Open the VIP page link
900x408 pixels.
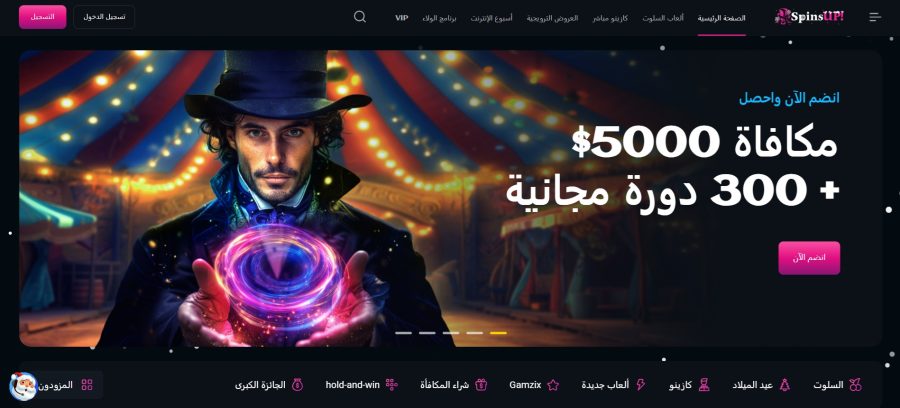pos(402,18)
